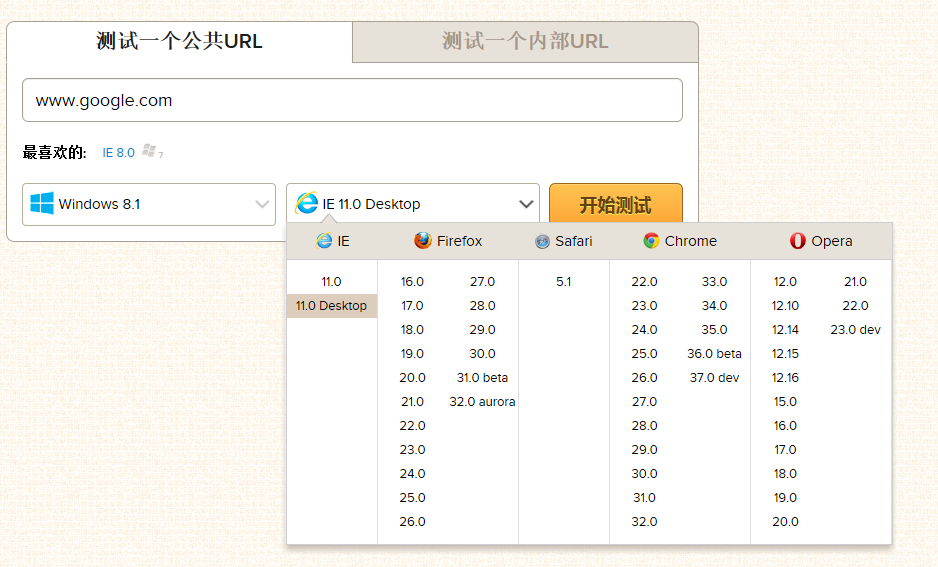Choose Opera version 12.10

click(785, 306)
